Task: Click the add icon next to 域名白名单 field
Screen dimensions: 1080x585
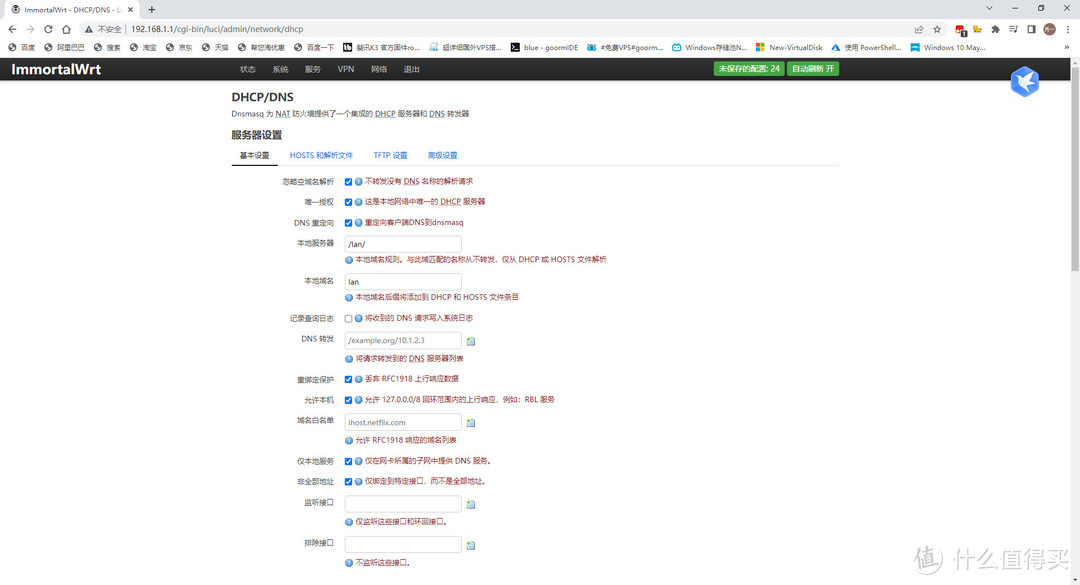Action: point(471,423)
